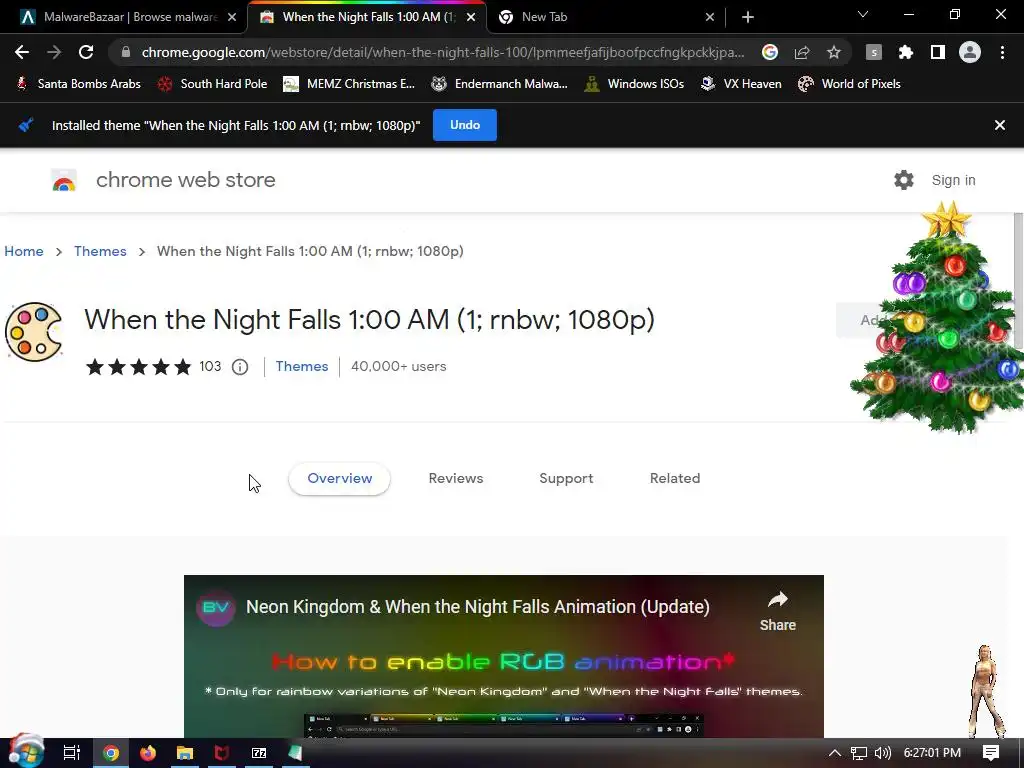Open Windows ISOs bookmark

tap(635, 84)
